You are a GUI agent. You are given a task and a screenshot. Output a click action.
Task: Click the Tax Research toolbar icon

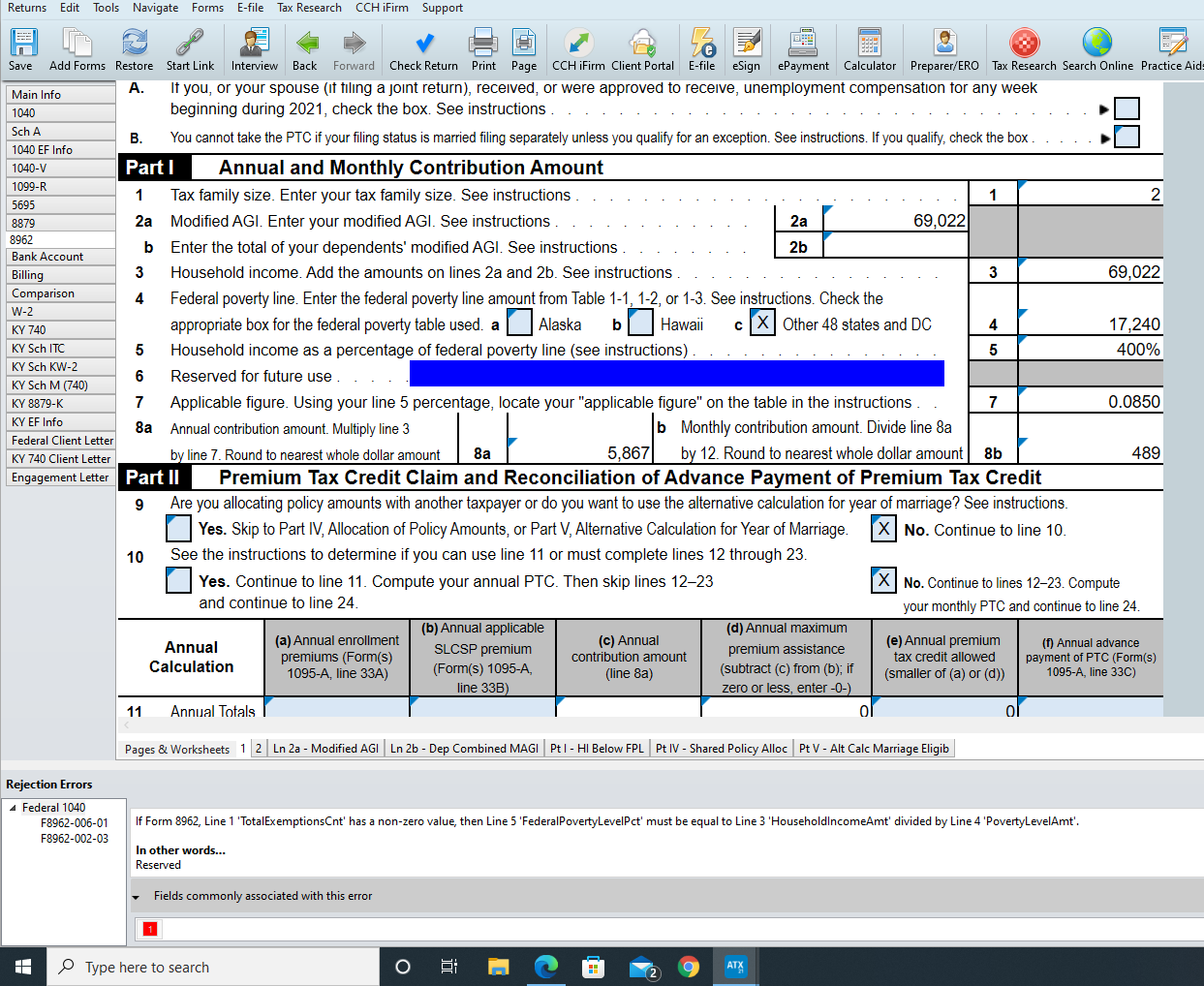pyautogui.click(x=1024, y=49)
